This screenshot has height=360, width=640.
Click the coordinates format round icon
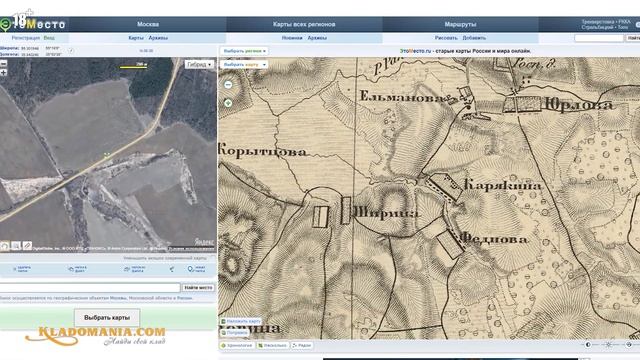tap(71, 51)
